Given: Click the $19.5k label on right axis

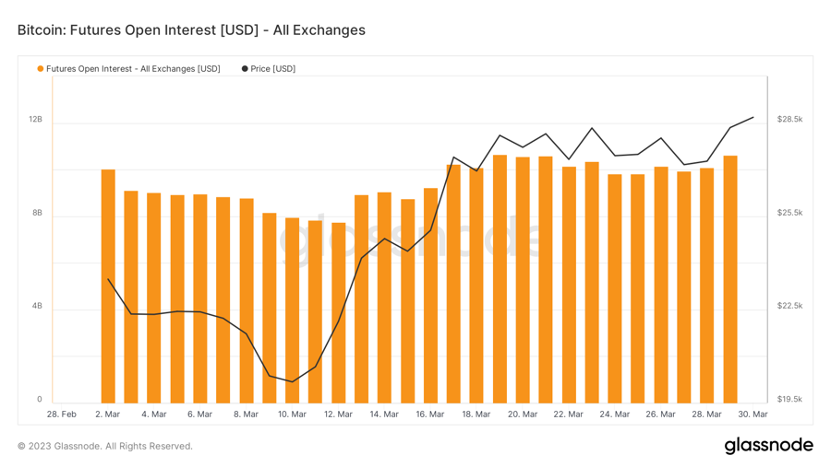Looking at the screenshot, I should [790, 399].
